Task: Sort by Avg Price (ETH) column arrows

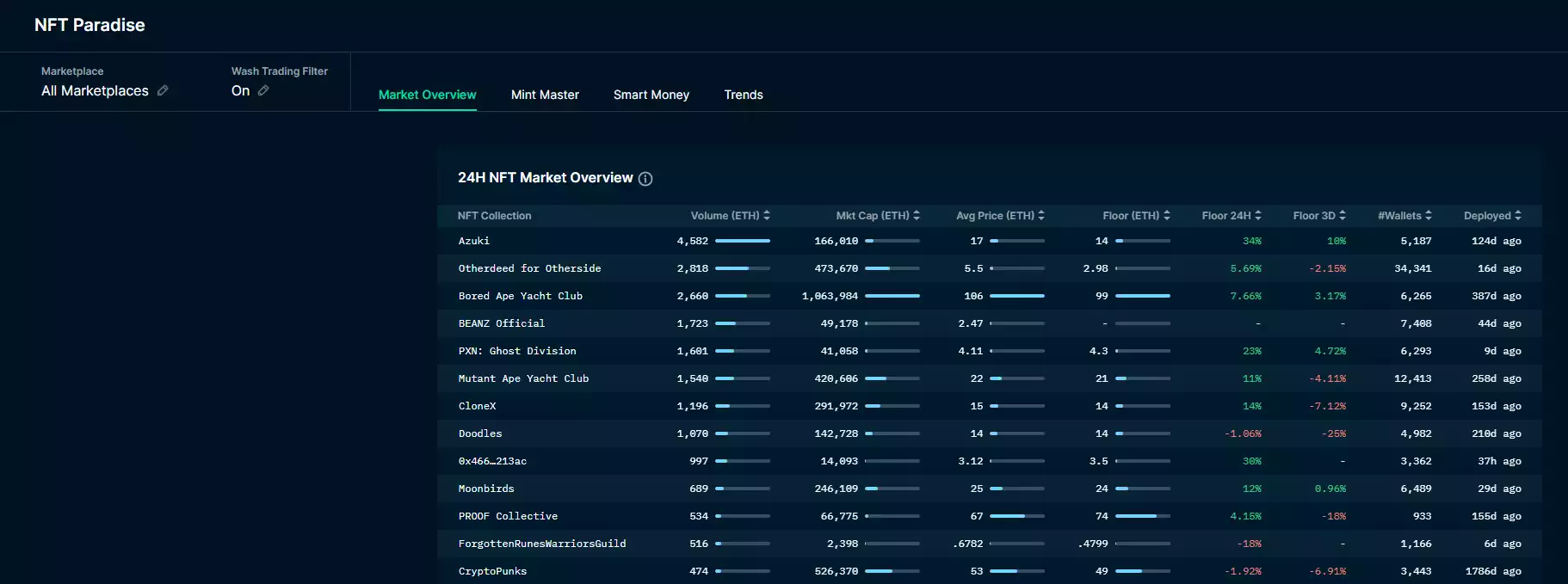Action: click(x=1041, y=216)
